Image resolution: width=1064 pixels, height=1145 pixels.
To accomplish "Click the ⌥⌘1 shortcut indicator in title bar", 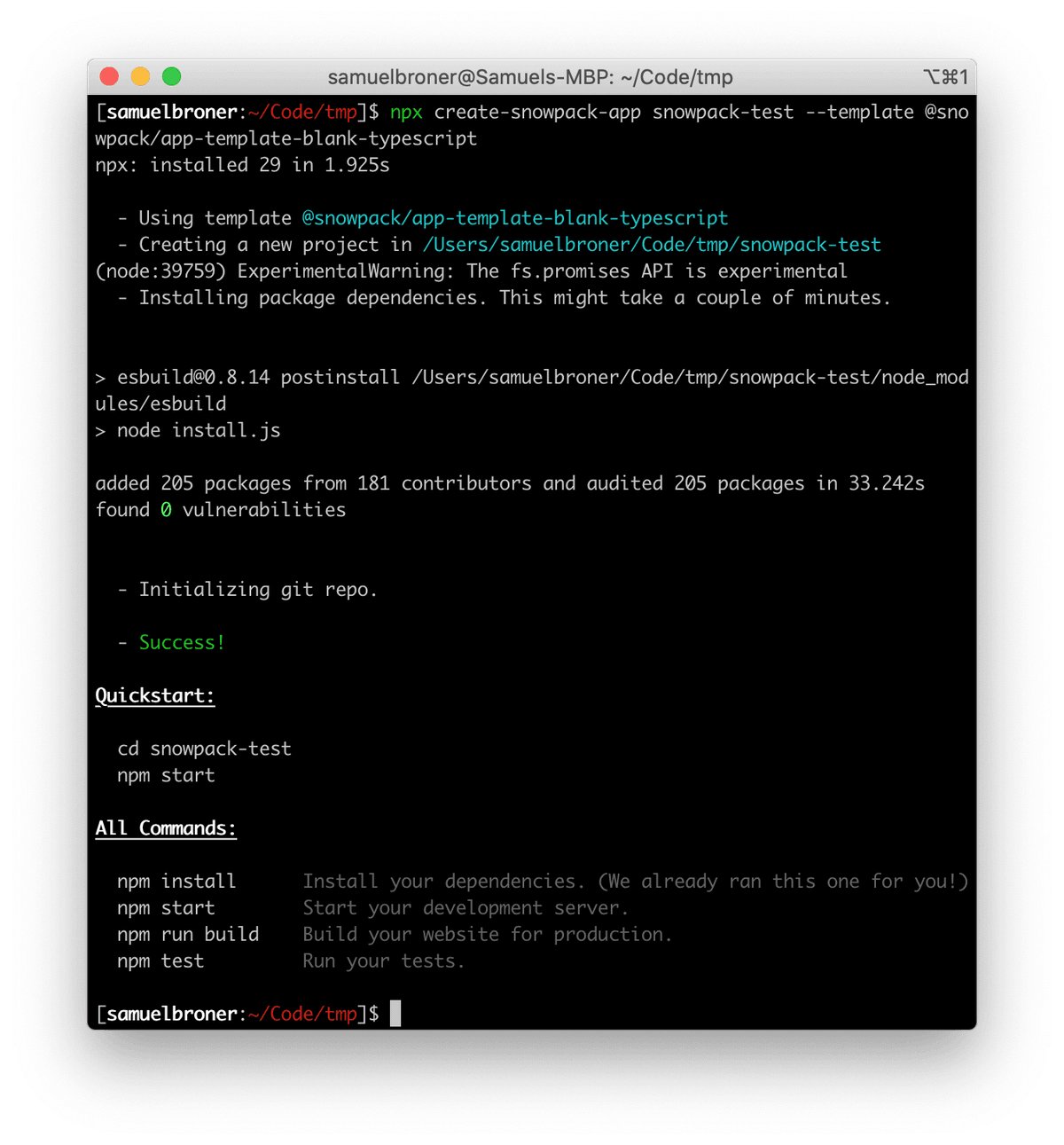I will [945, 77].
